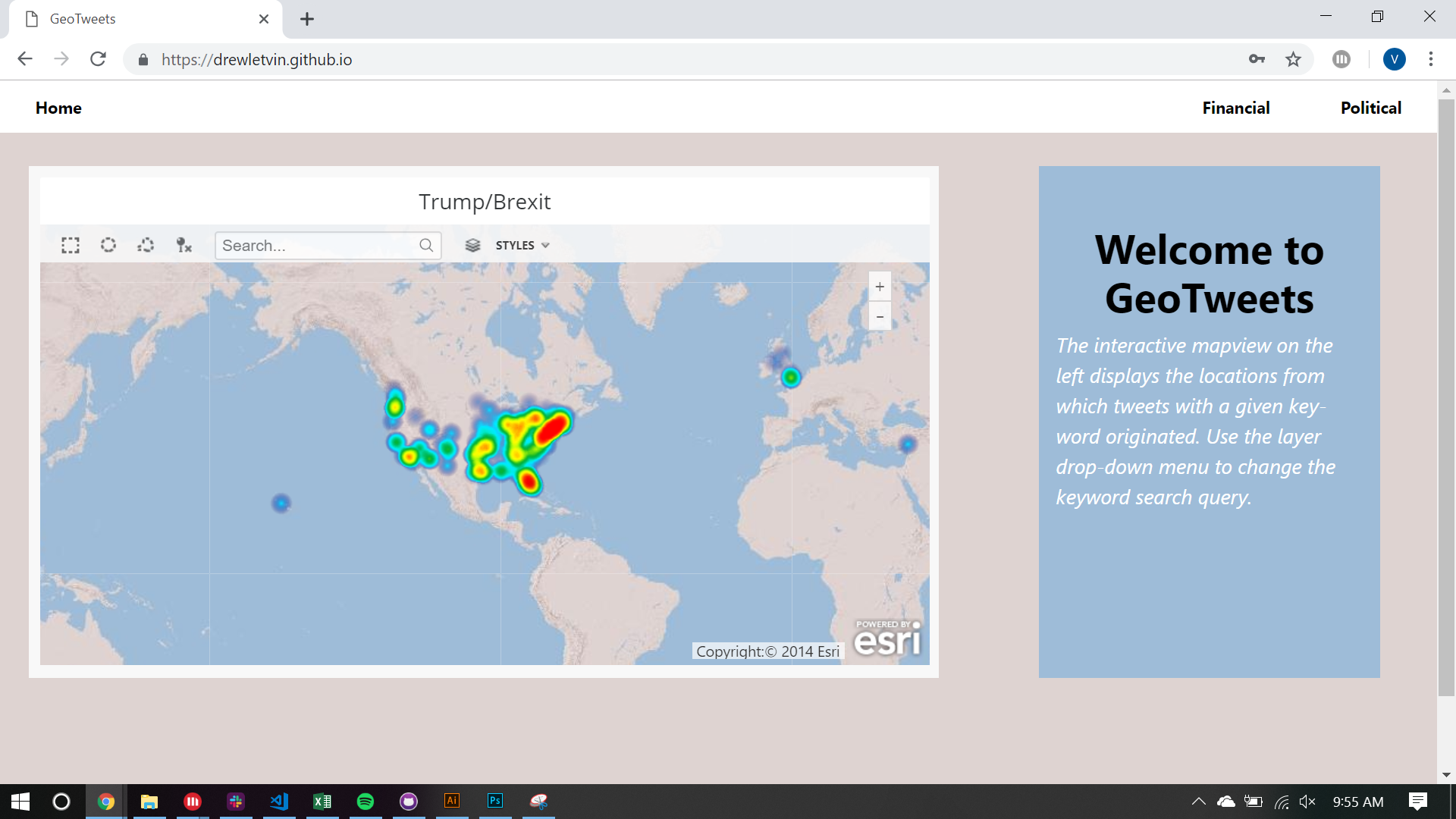Viewport: 1456px width, 819px height.
Task: Open the Political menu item
Action: [1370, 108]
